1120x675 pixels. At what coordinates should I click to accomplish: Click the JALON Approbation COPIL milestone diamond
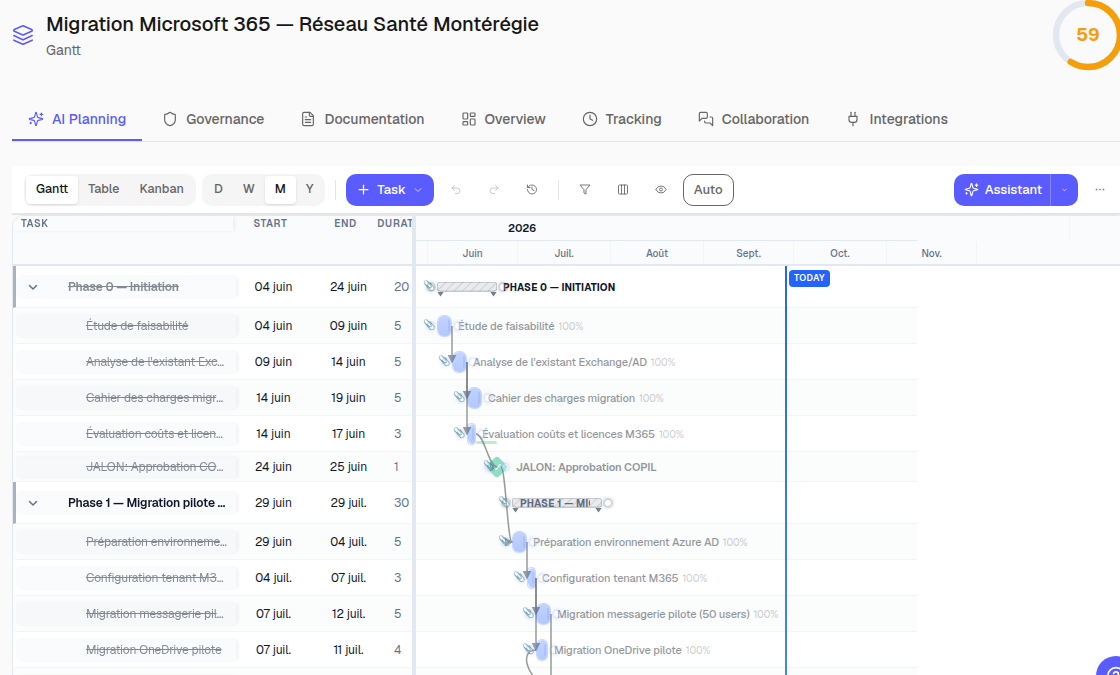coord(498,467)
